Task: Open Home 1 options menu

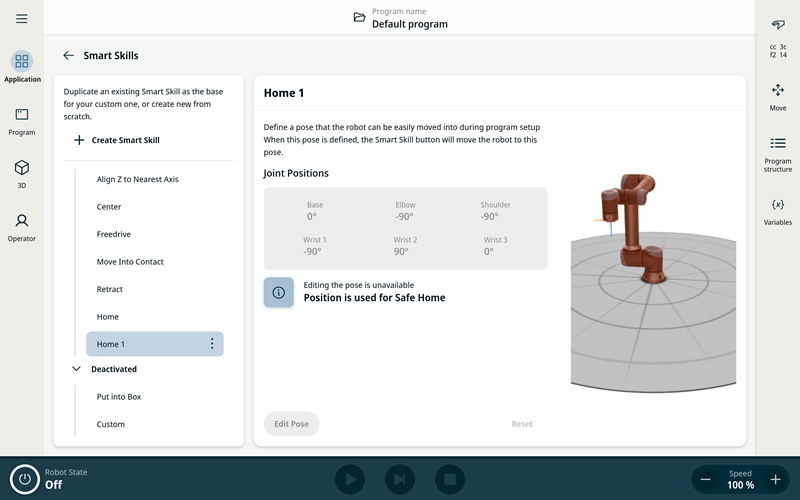Action: [x=211, y=344]
